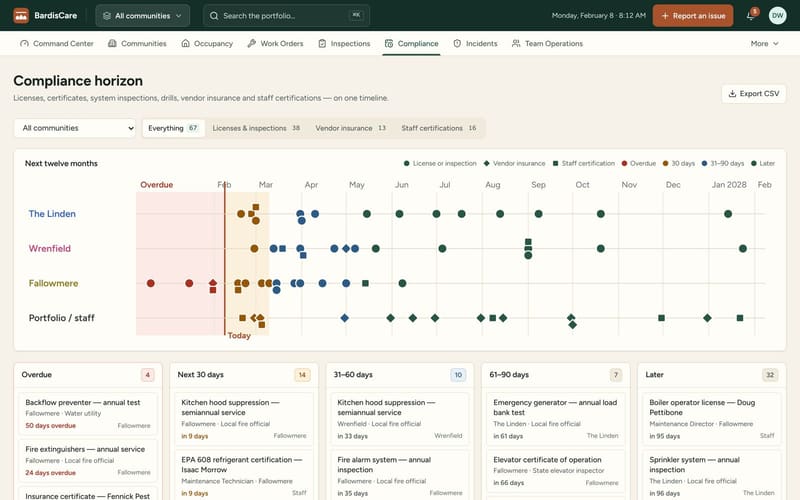
Task: Click the Portfolio / staff row label
Action: tap(62, 318)
